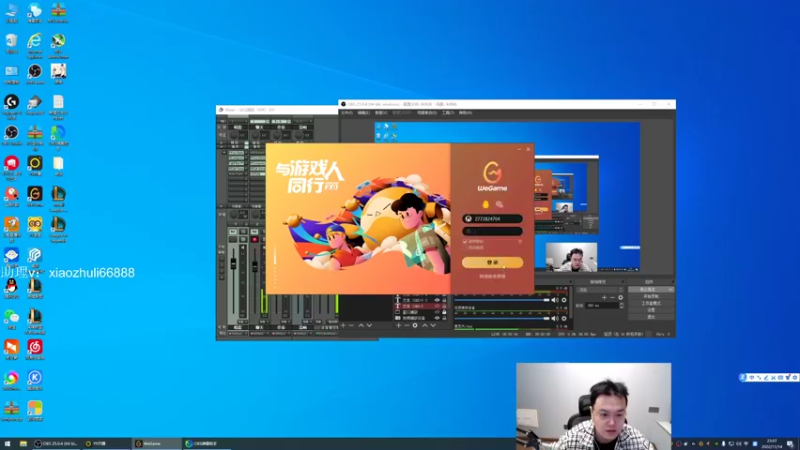The height and width of the screenshot is (450, 800).
Task: Click the yellow 登录 login button
Action: [x=492, y=262]
